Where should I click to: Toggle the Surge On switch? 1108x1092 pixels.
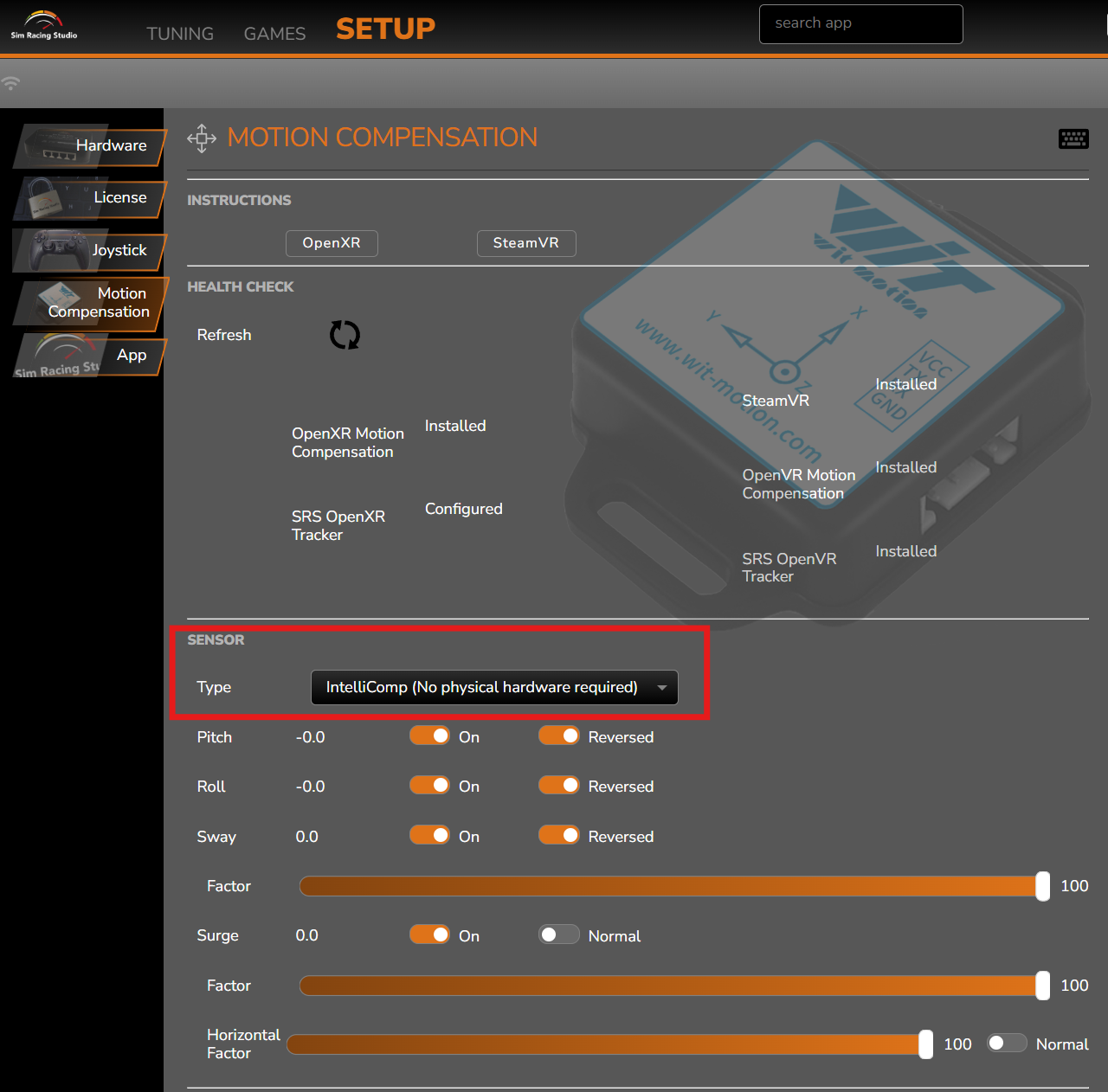click(x=429, y=935)
